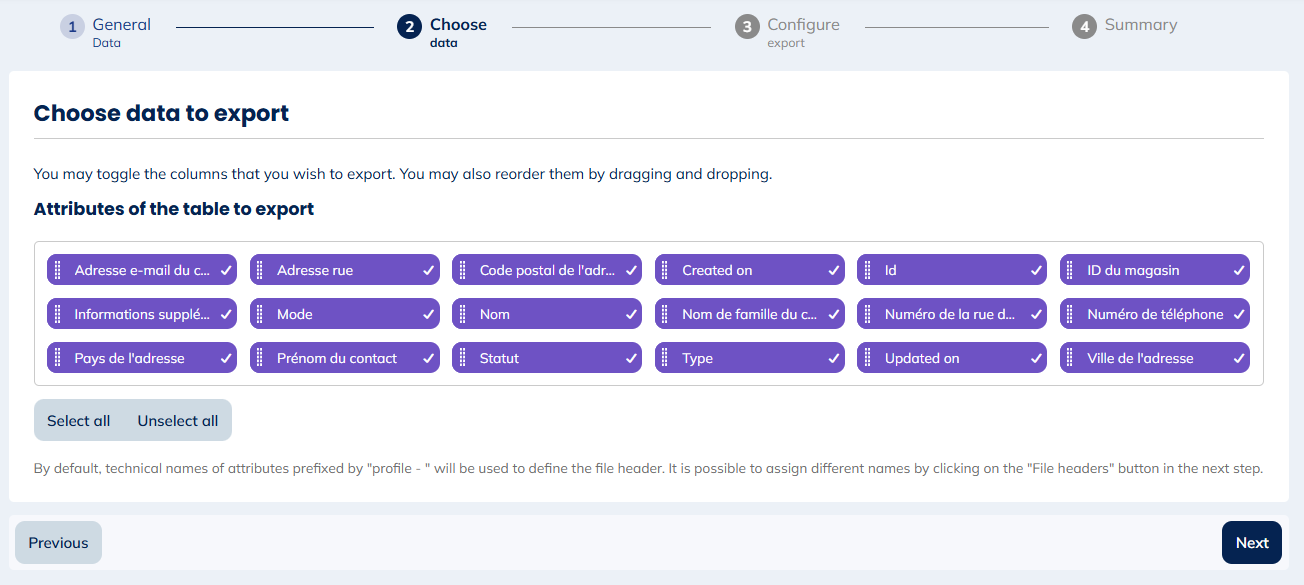Viewport: 1304px width, 585px height.
Task: Disable export of "ID du magasin"
Action: [1237, 269]
